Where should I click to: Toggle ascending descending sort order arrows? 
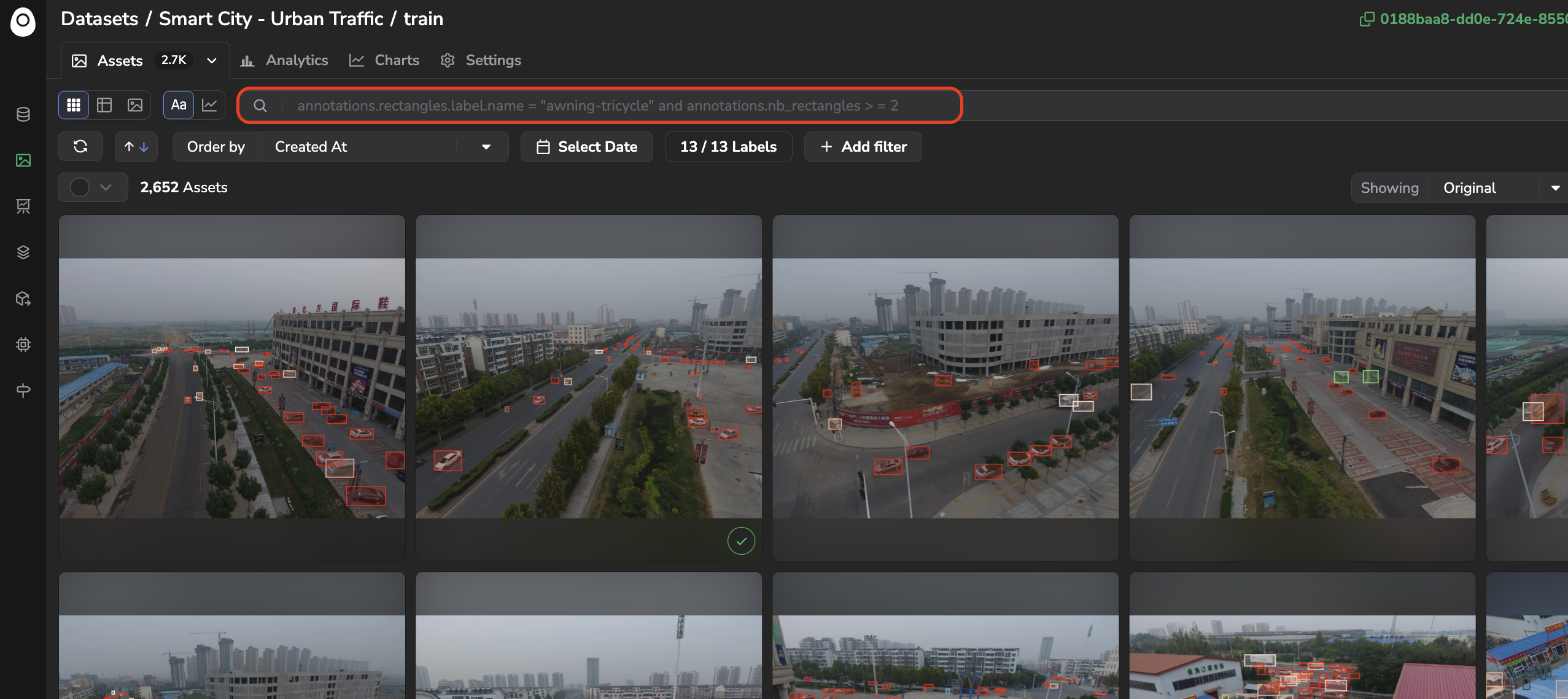click(x=136, y=146)
